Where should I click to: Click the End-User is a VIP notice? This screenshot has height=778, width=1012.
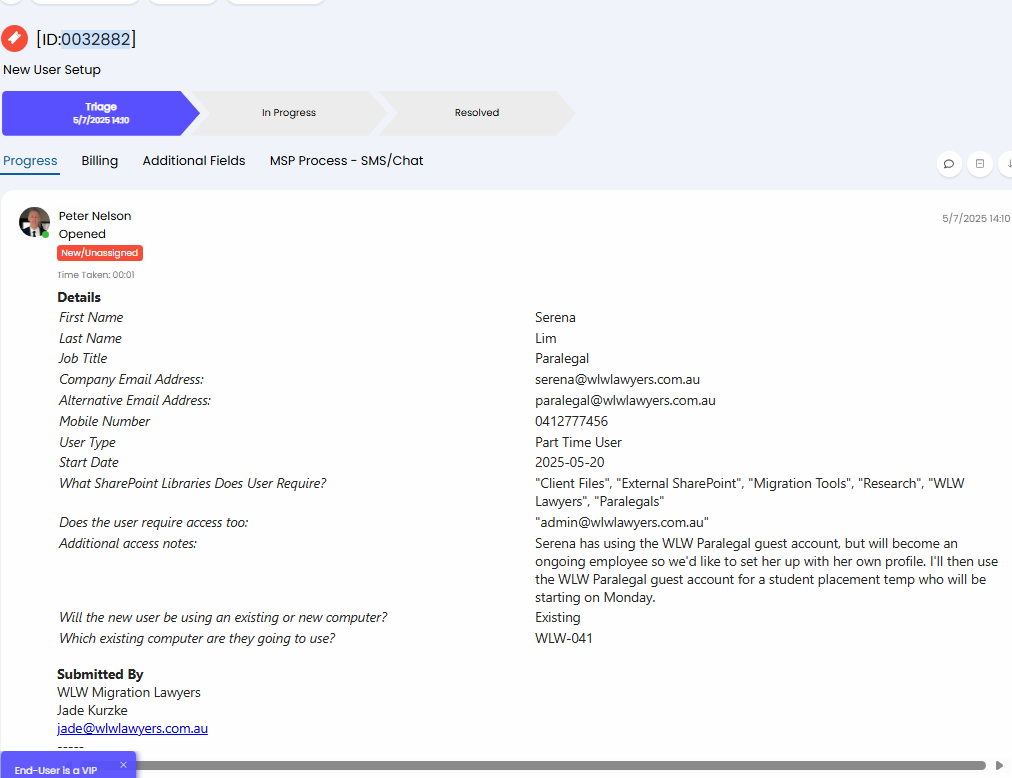click(x=56, y=770)
